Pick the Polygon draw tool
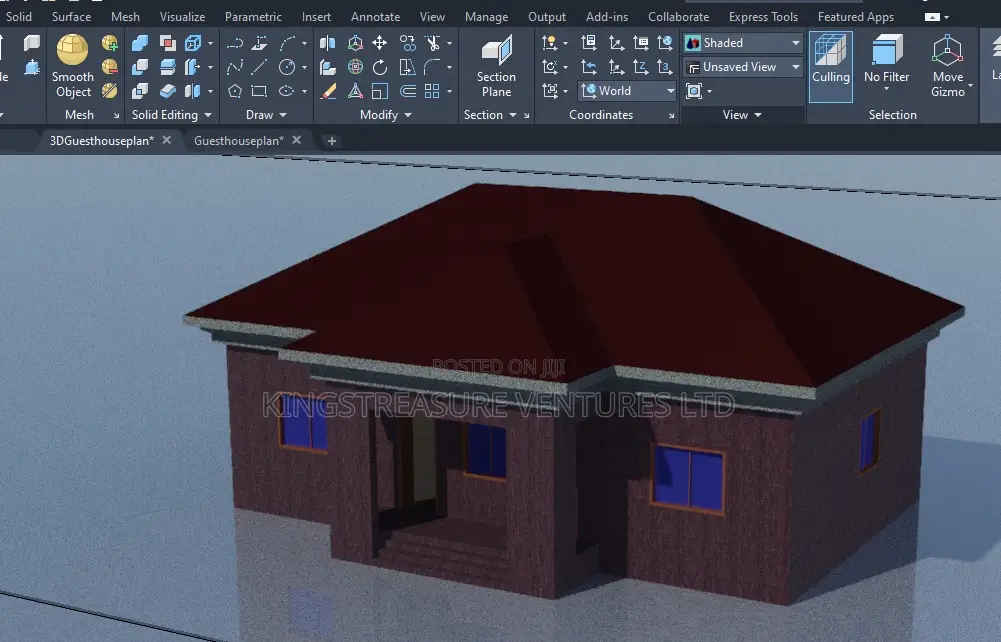Viewport: 1001px width, 642px height. (234, 91)
